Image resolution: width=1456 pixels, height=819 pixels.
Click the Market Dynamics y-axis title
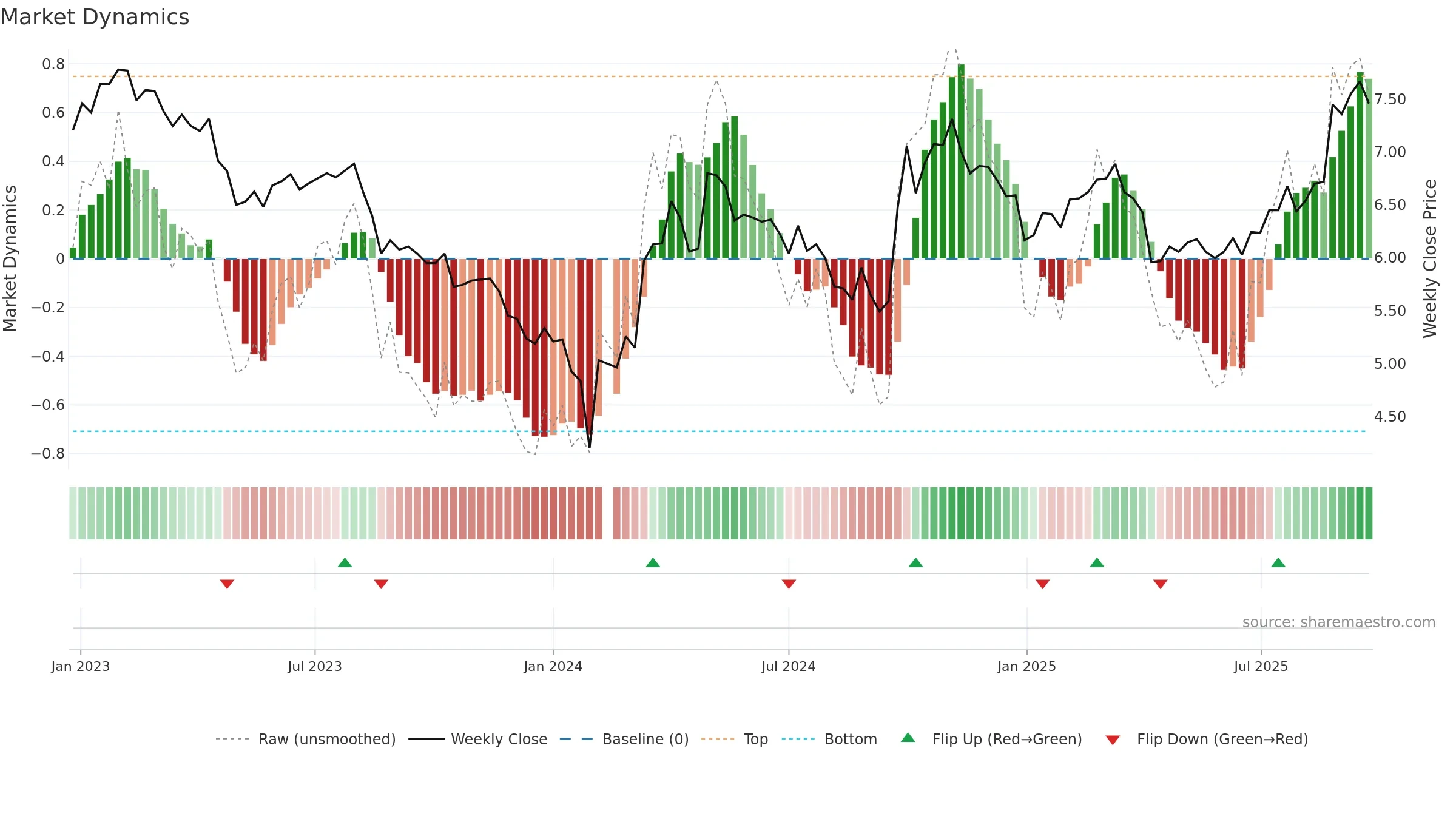10,258
